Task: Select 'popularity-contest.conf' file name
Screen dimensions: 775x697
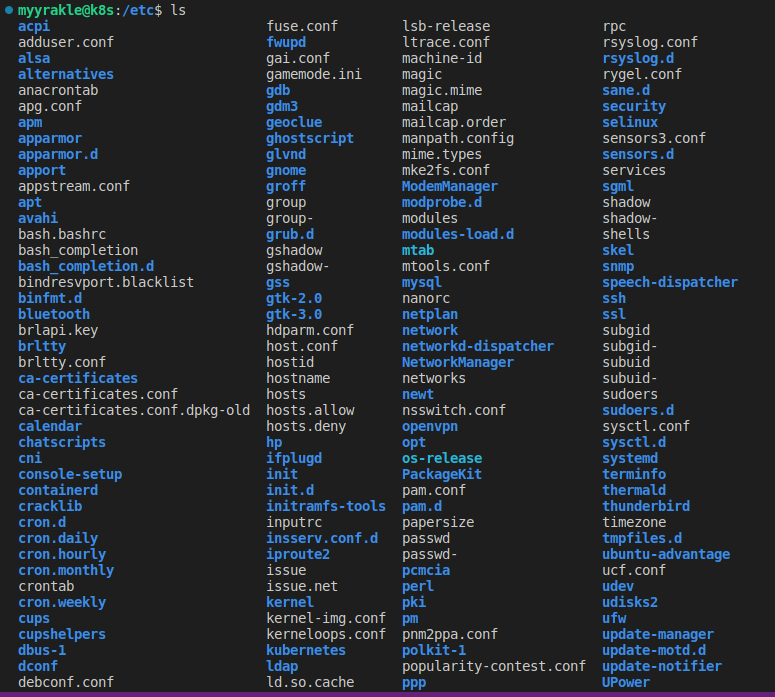Action: click(494, 666)
